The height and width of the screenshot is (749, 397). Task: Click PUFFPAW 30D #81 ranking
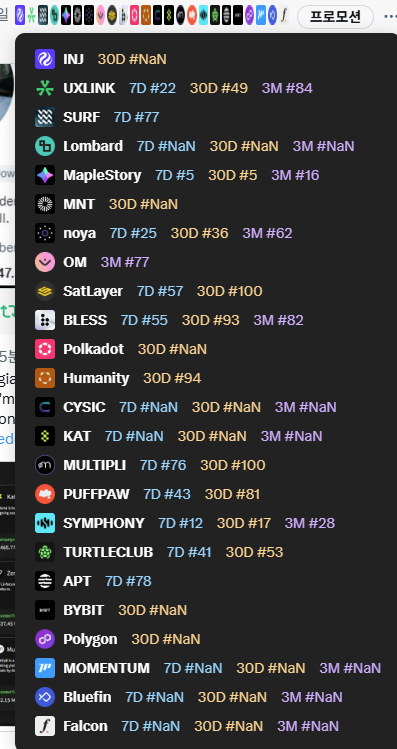pyautogui.click(x=232, y=494)
